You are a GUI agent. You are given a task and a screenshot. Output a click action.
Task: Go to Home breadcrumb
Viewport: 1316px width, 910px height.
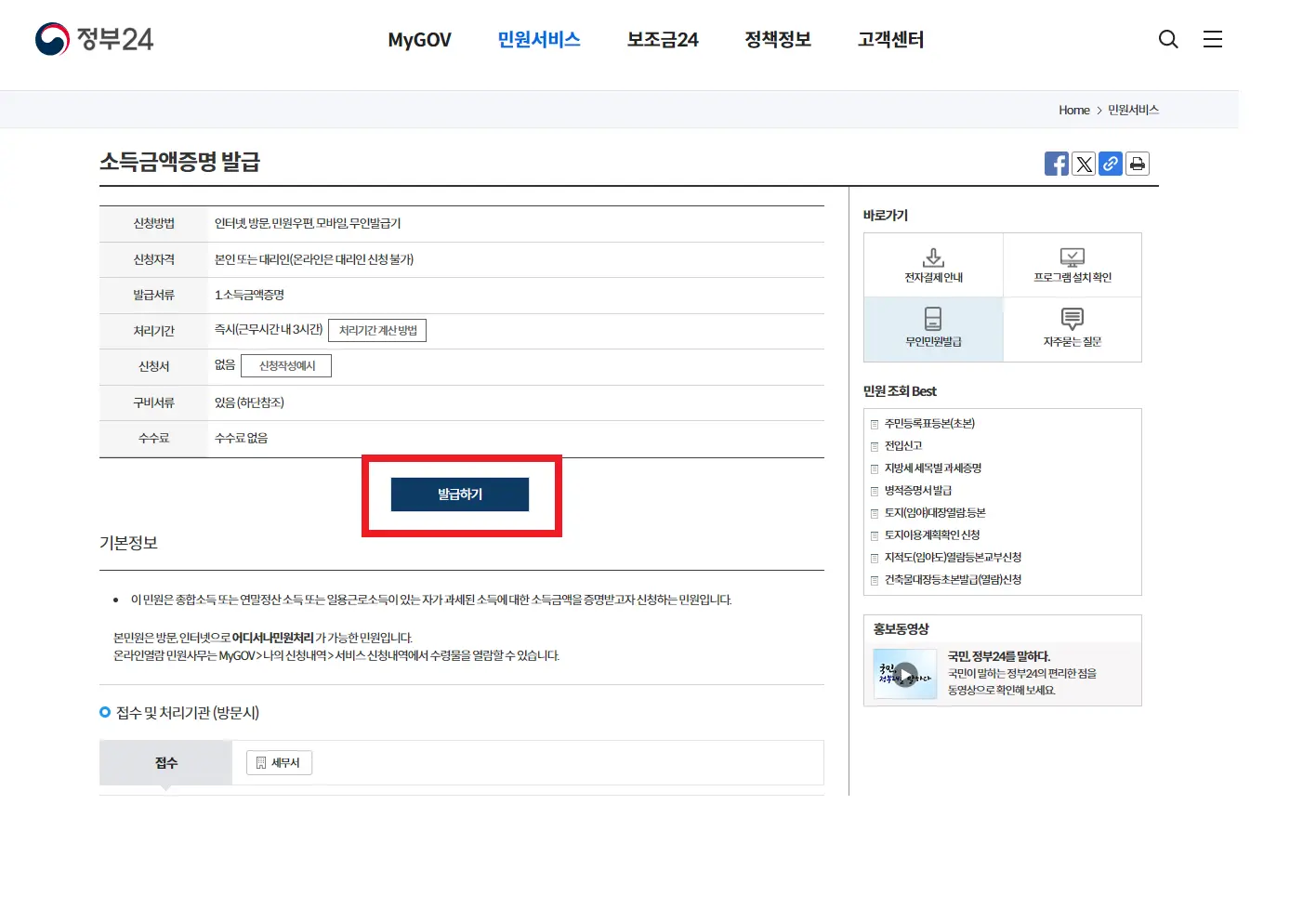point(1074,110)
